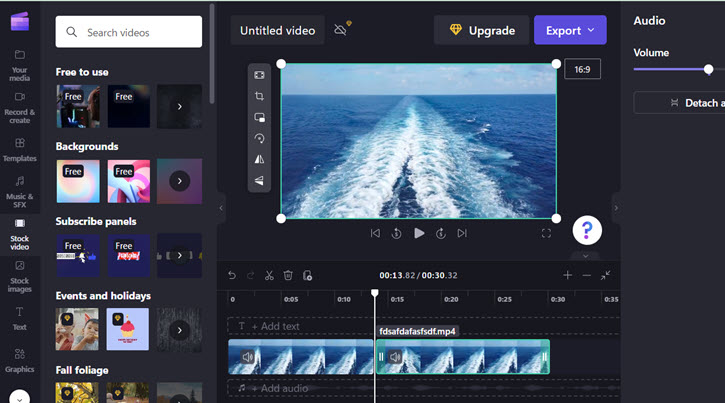Delete selected clip with trash icon
725x403 pixels.
[288, 275]
